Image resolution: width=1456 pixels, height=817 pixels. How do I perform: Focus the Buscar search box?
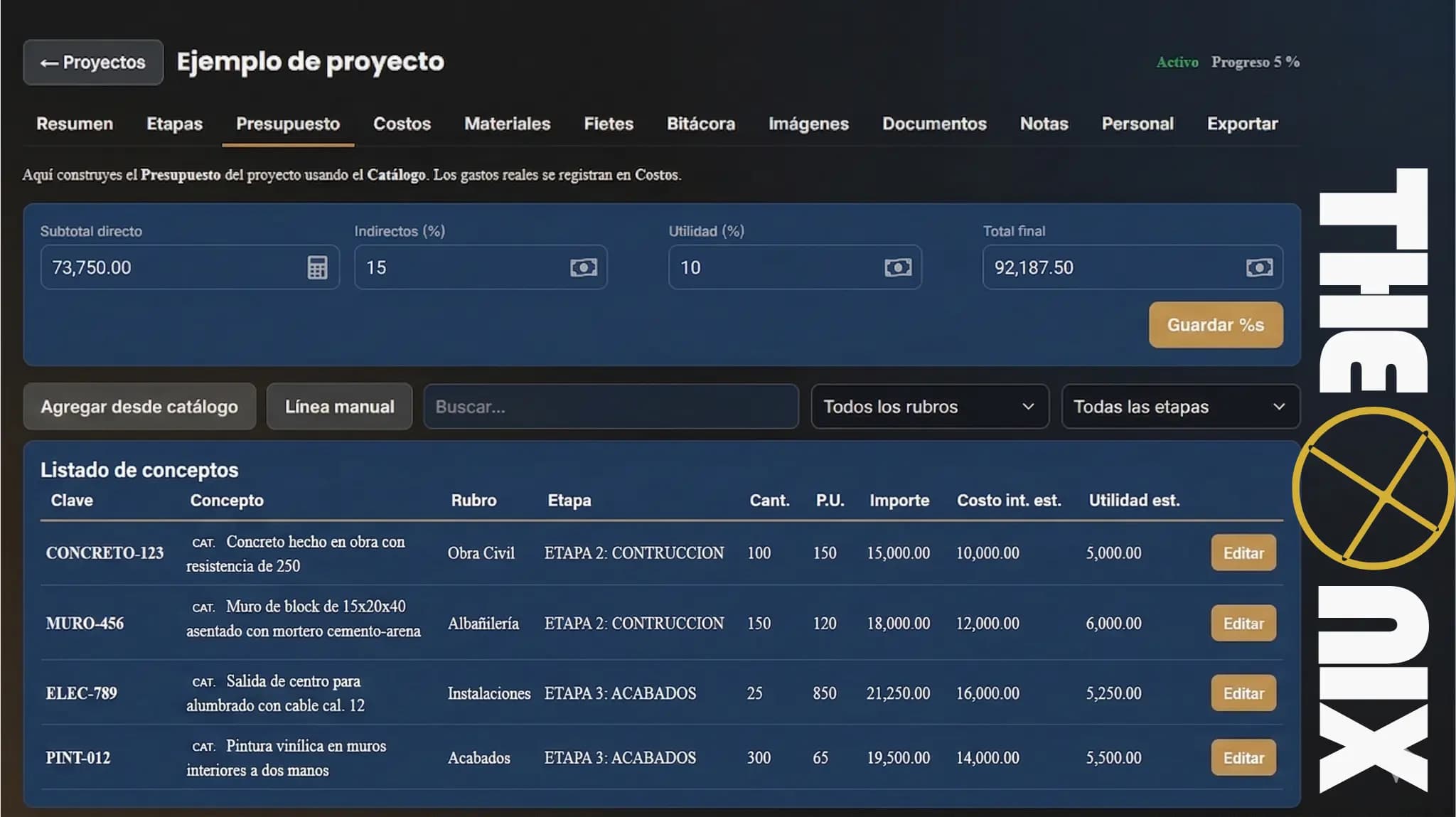coord(611,407)
